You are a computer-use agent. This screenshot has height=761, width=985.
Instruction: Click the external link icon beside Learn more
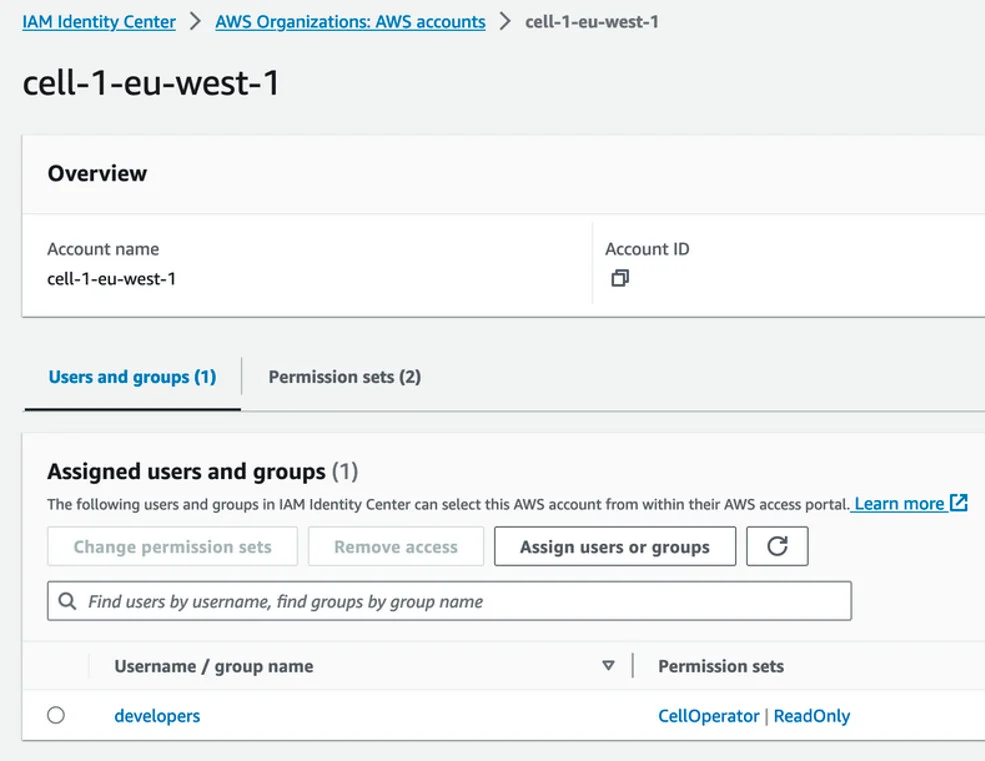[959, 503]
